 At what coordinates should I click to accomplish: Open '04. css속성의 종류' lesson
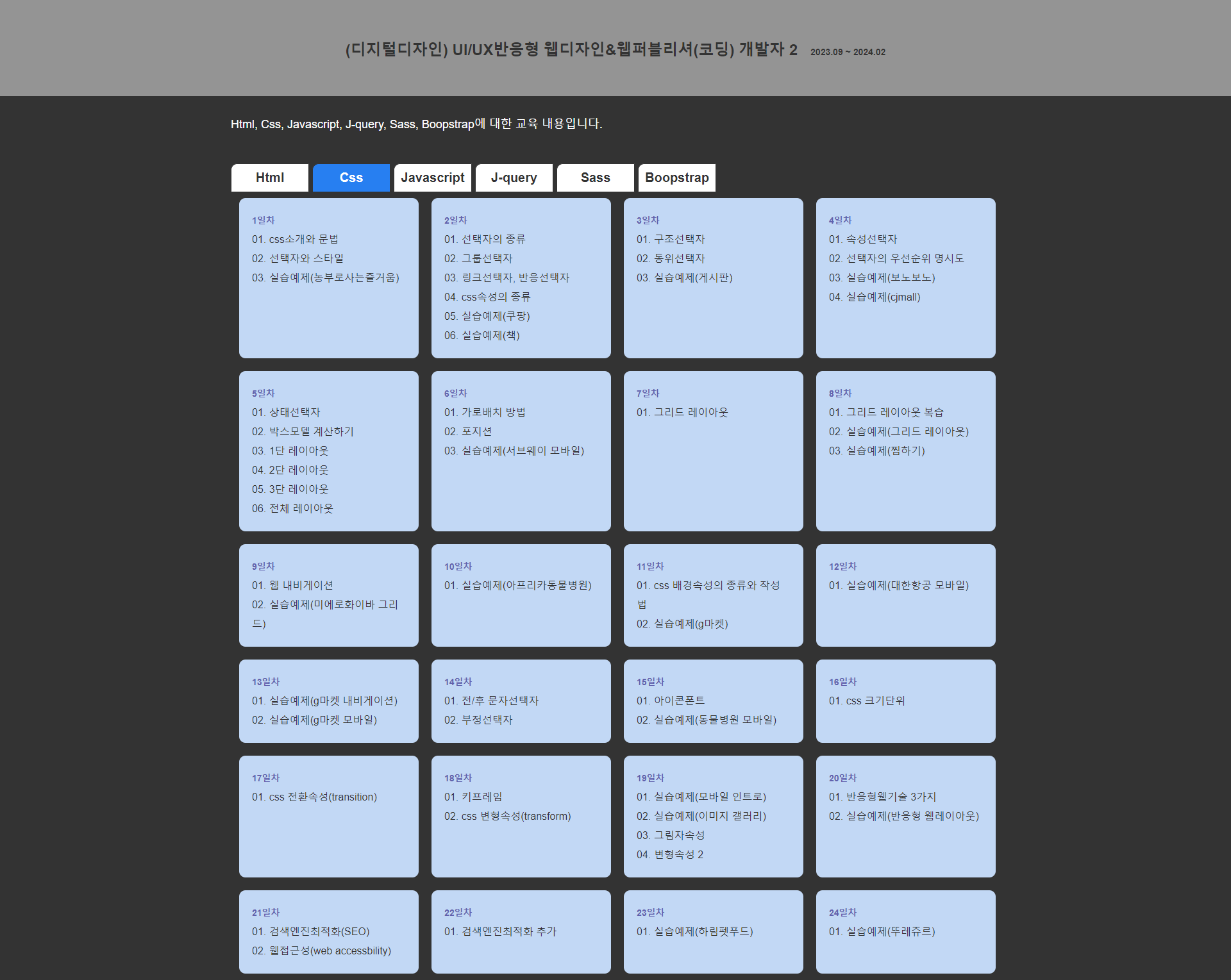(x=487, y=297)
